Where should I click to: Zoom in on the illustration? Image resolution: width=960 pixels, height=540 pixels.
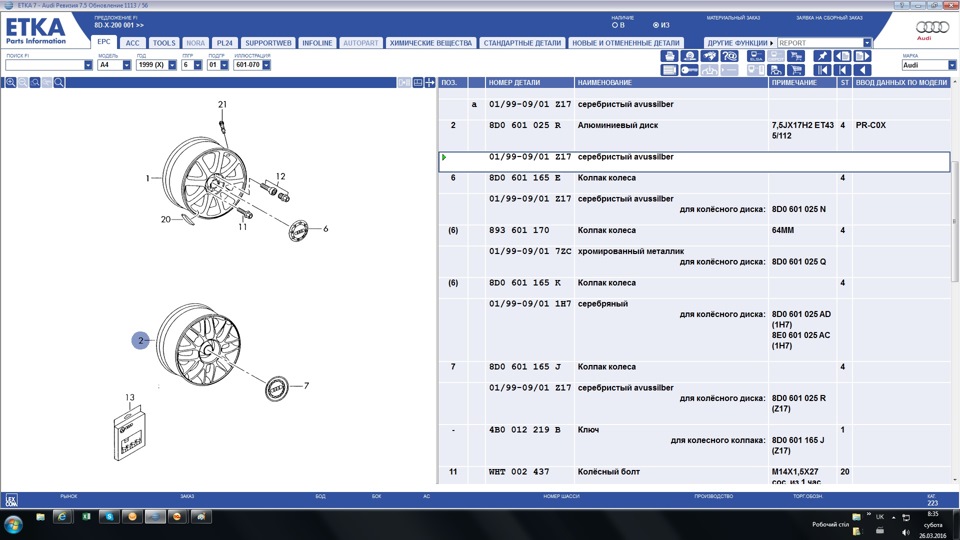coord(10,82)
